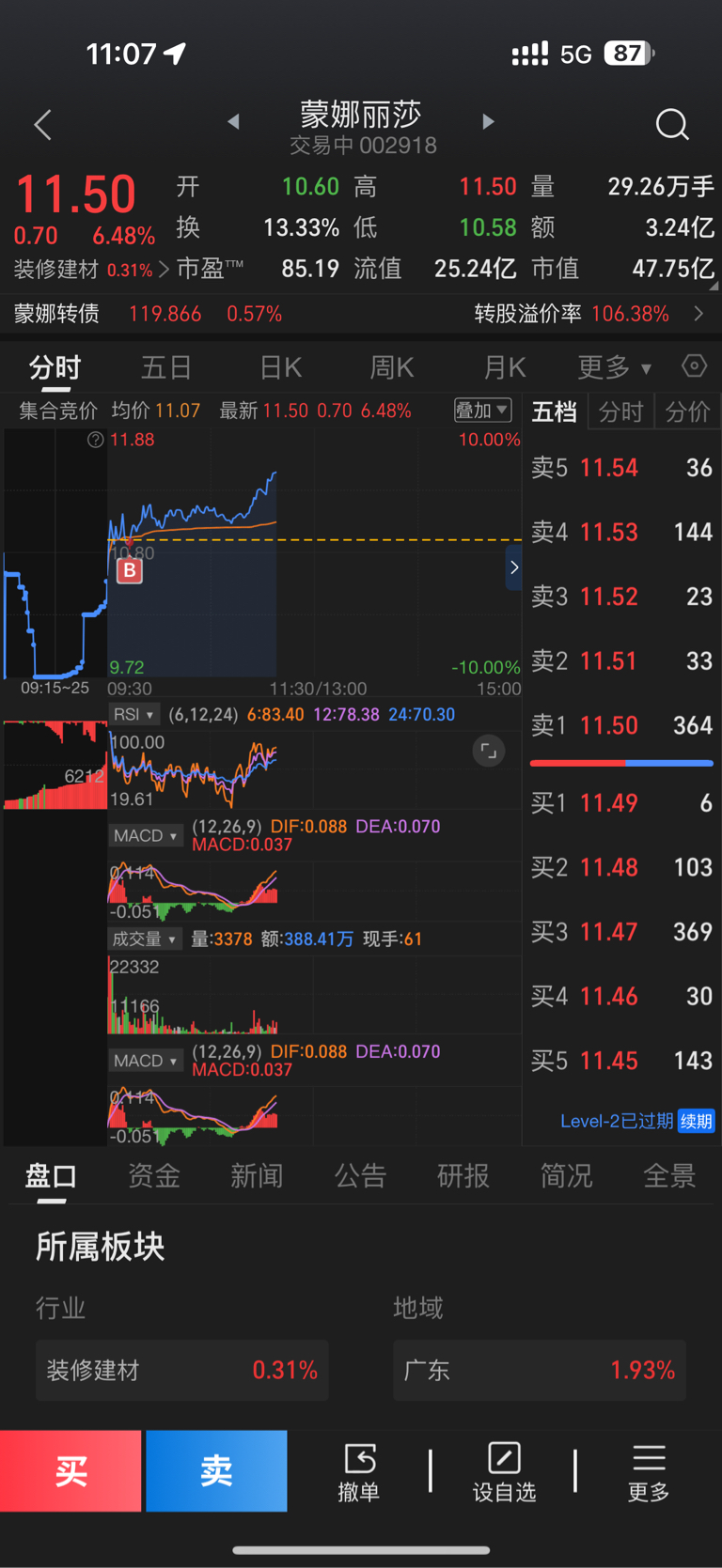This screenshot has height=1568, width=722.
Task: Tap the 撤单 cancel order icon
Action: (x=359, y=1459)
